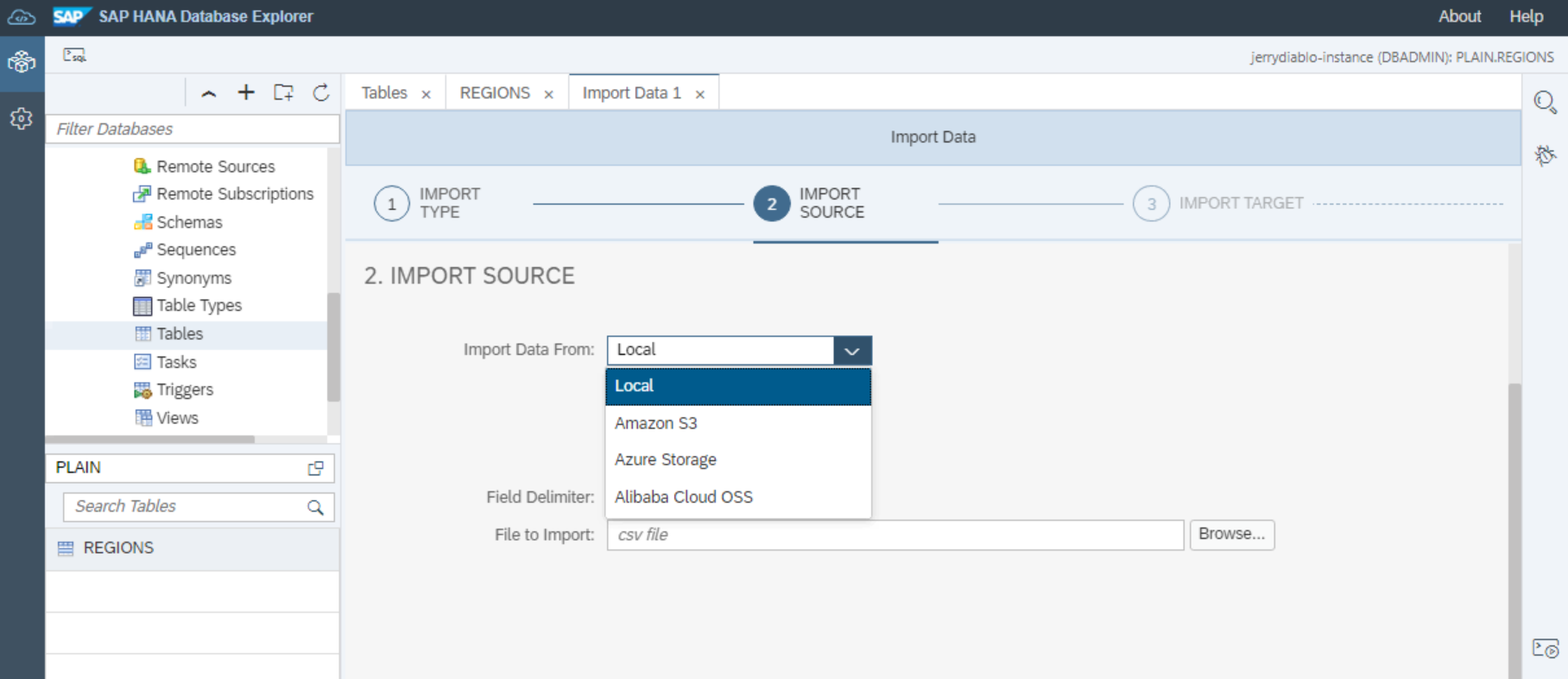
Task: Click the Browse... button
Action: pyautogui.click(x=1231, y=534)
